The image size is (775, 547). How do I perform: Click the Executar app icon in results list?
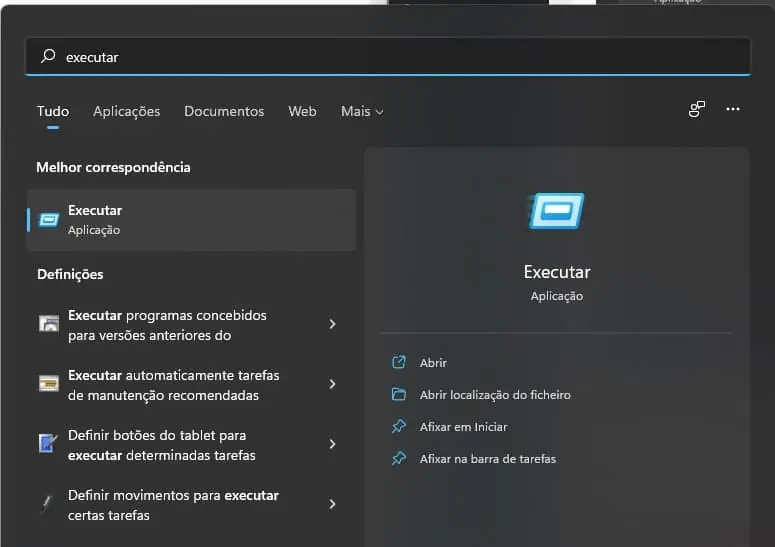(x=48, y=220)
